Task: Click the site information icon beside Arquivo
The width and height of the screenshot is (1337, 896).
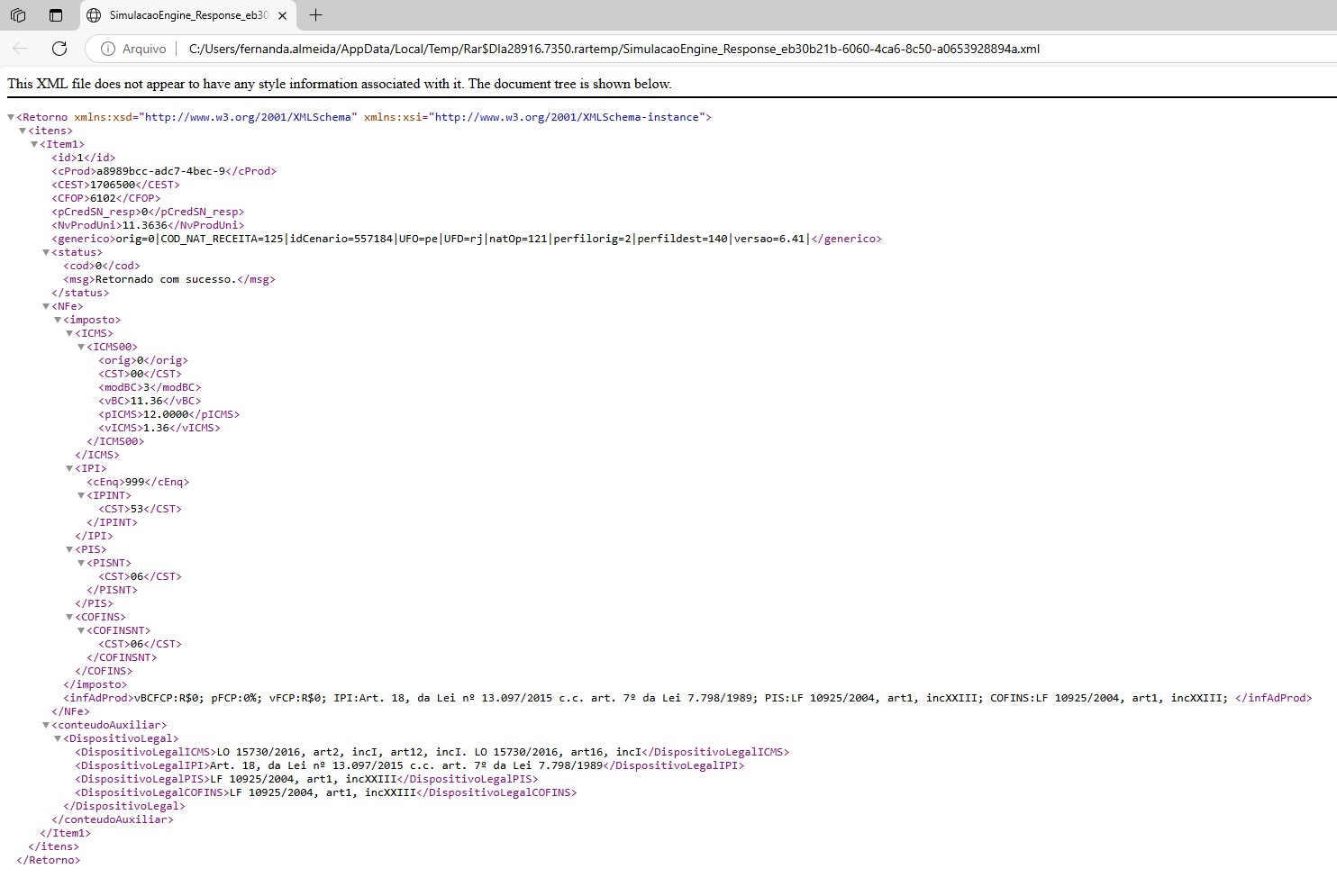Action: (x=107, y=49)
